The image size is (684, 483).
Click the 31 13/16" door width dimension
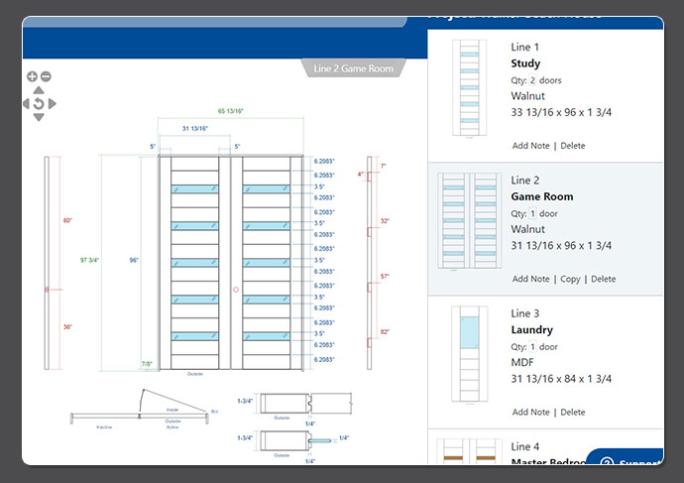(195, 128)
